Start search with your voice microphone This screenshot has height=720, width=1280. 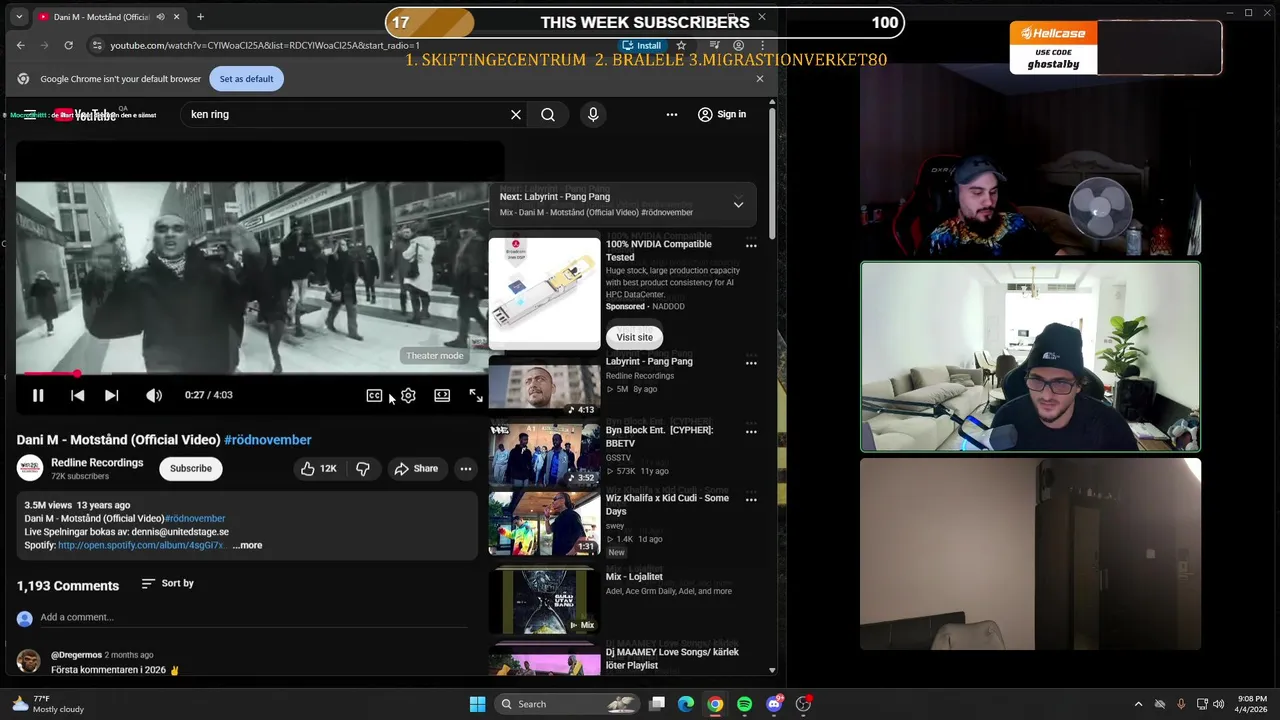point(593,115)
